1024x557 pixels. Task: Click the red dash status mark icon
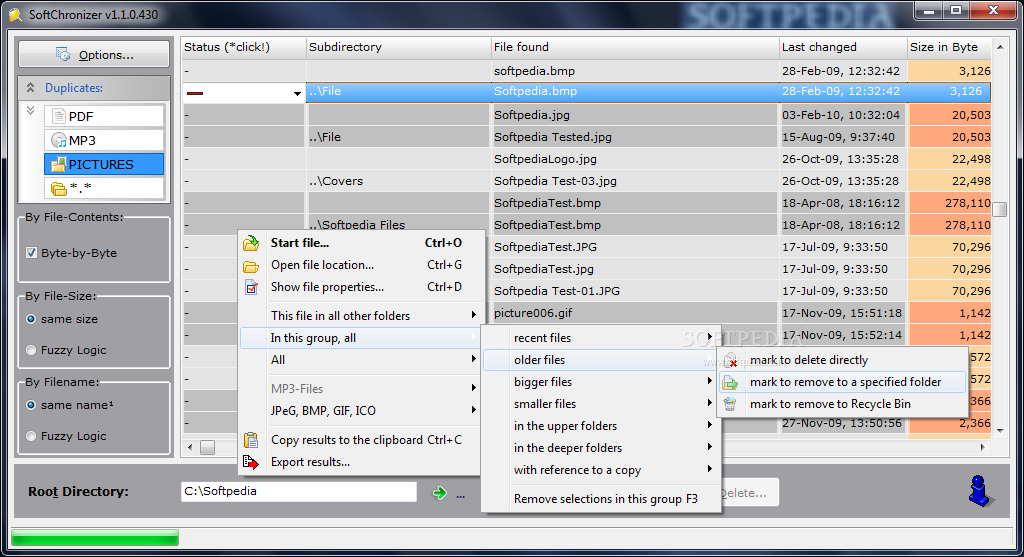[195, 93]
